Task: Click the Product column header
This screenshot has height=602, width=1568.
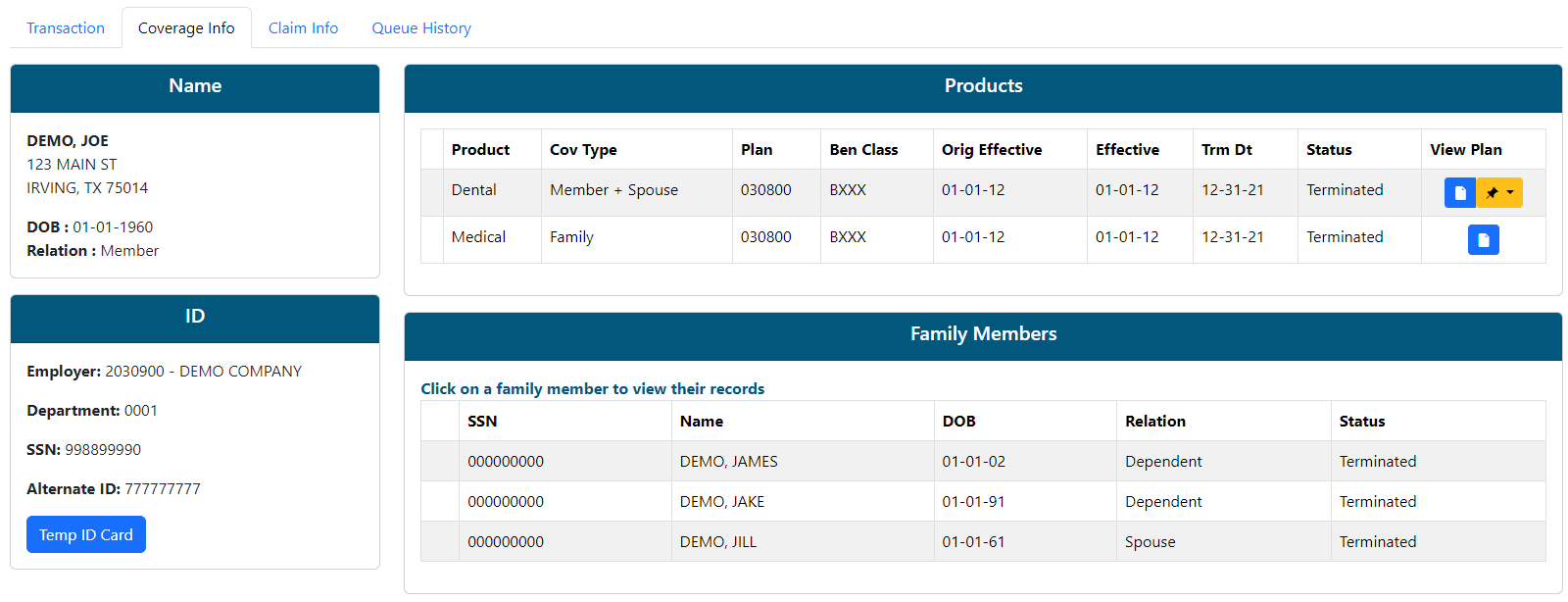Action: coord(480,150)
